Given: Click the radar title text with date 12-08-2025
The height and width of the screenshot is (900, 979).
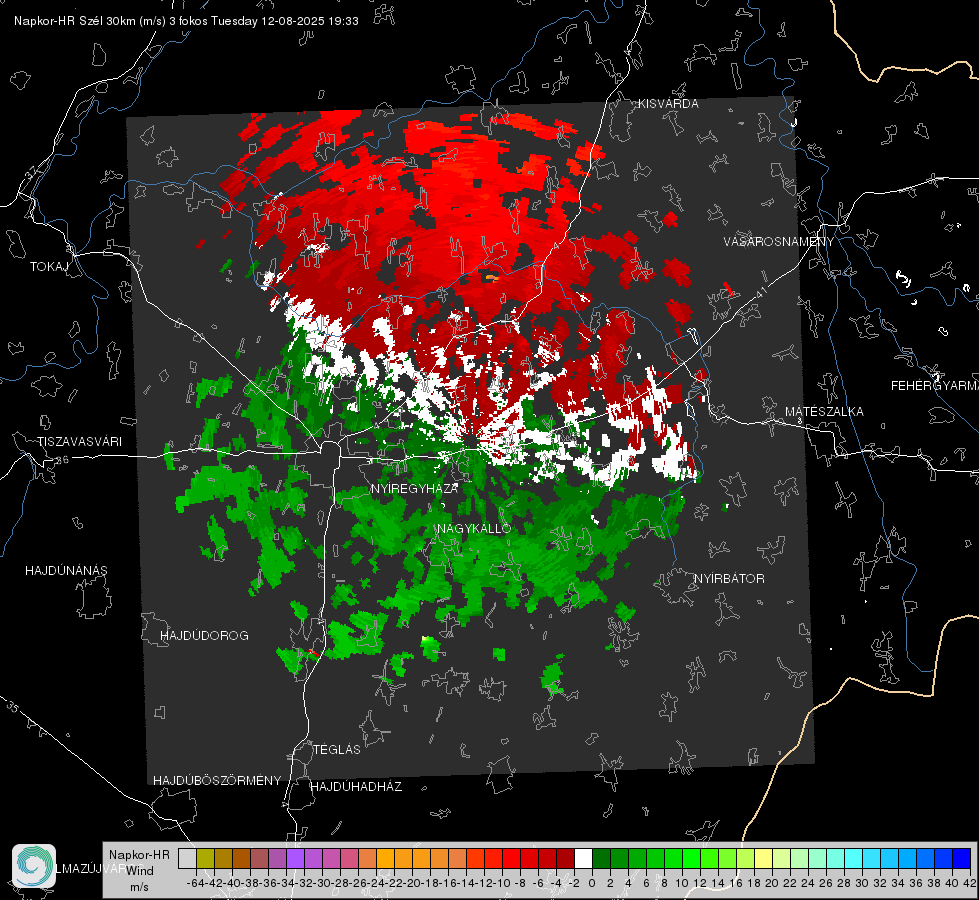Looking at the screenshot, I should [186, 21].
